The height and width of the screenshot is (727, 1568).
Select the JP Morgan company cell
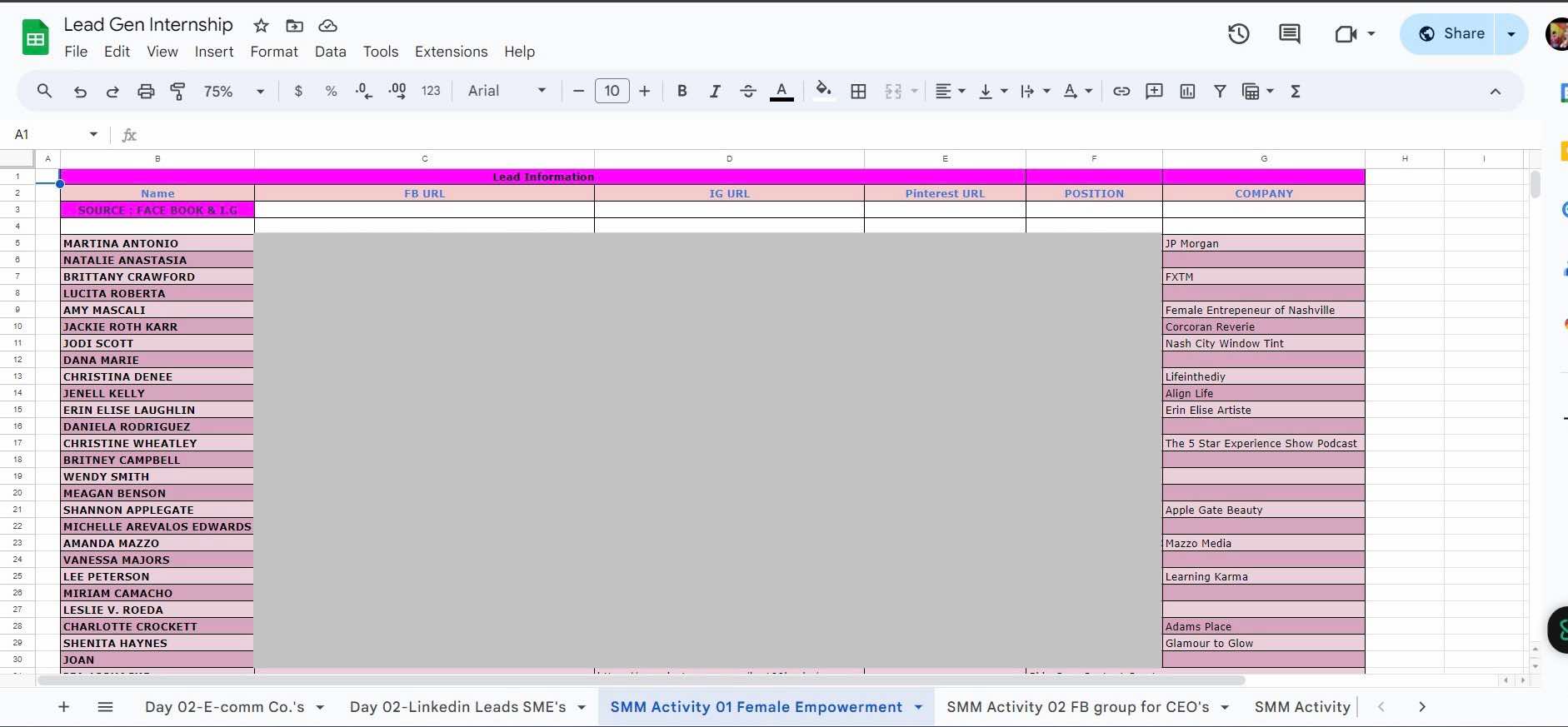pyautogui.click(x=1264, y=243)
